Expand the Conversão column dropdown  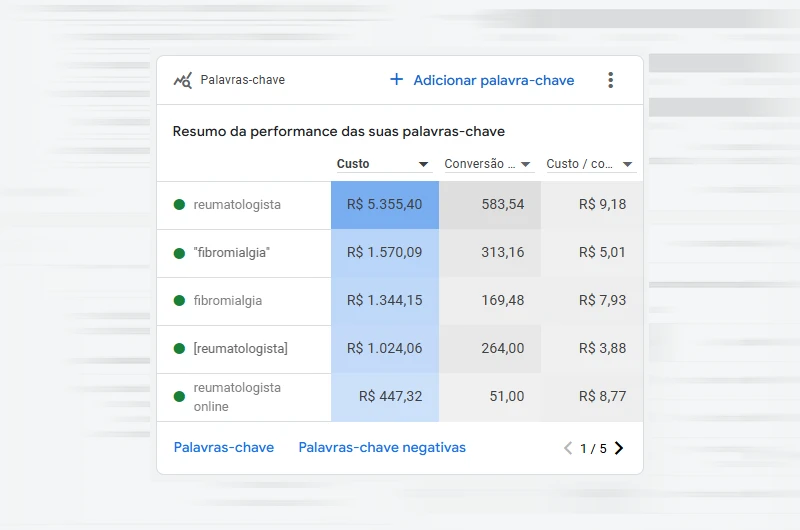[x=526, y=164]
